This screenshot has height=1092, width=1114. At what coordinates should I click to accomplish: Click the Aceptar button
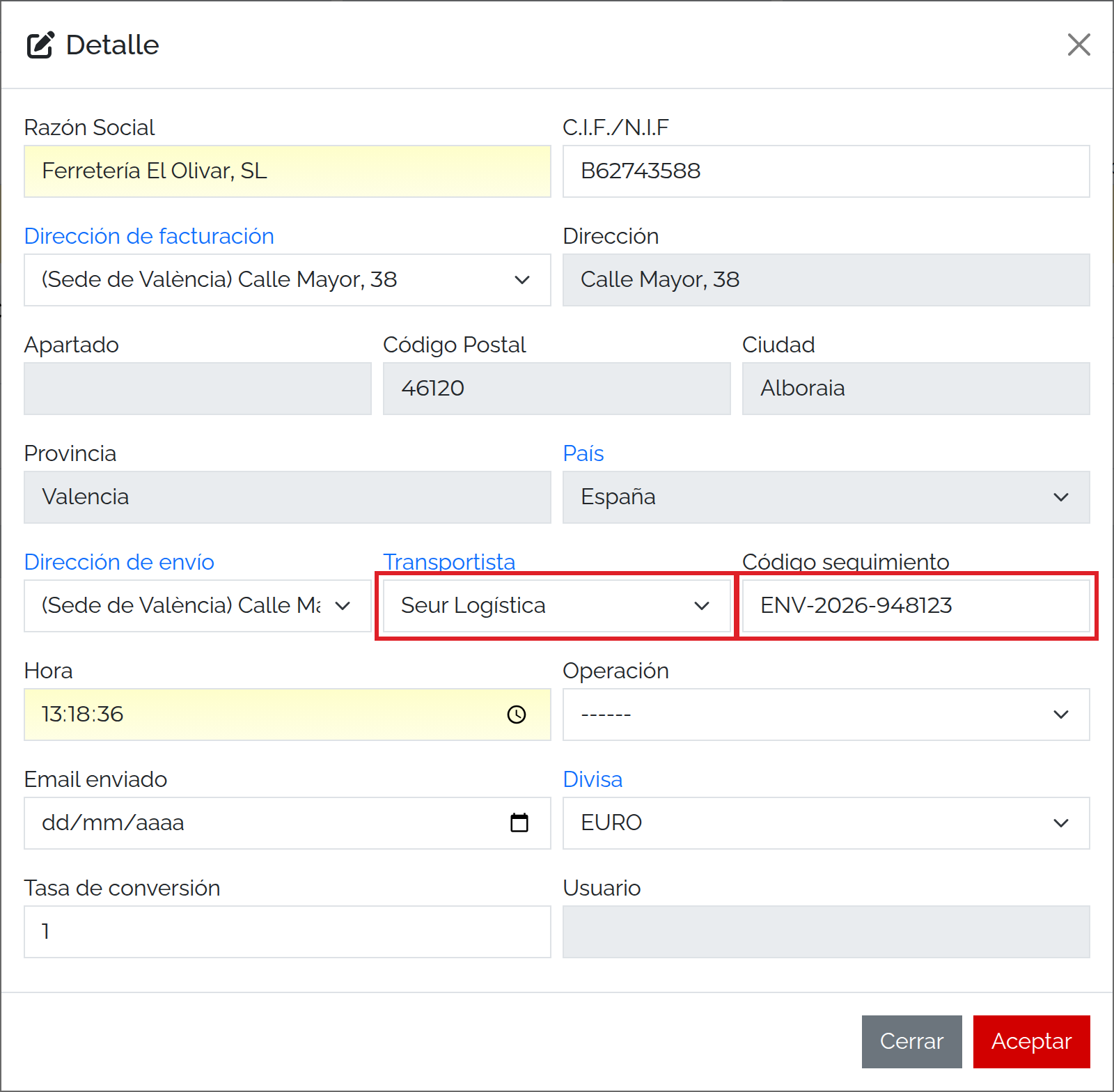pos(1031,1042)
